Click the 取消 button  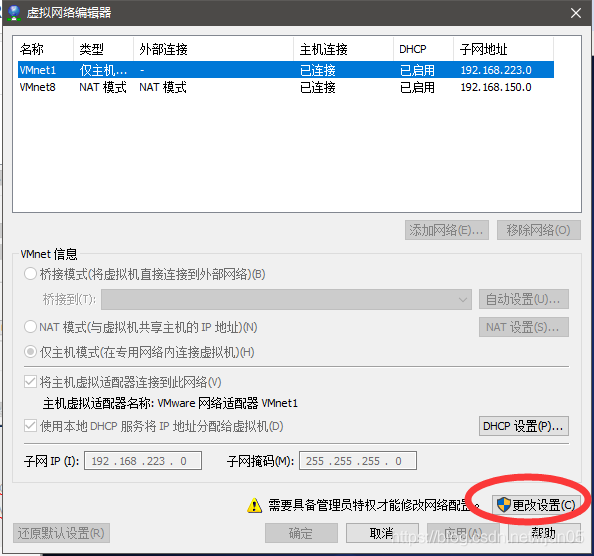pos(382,533)
